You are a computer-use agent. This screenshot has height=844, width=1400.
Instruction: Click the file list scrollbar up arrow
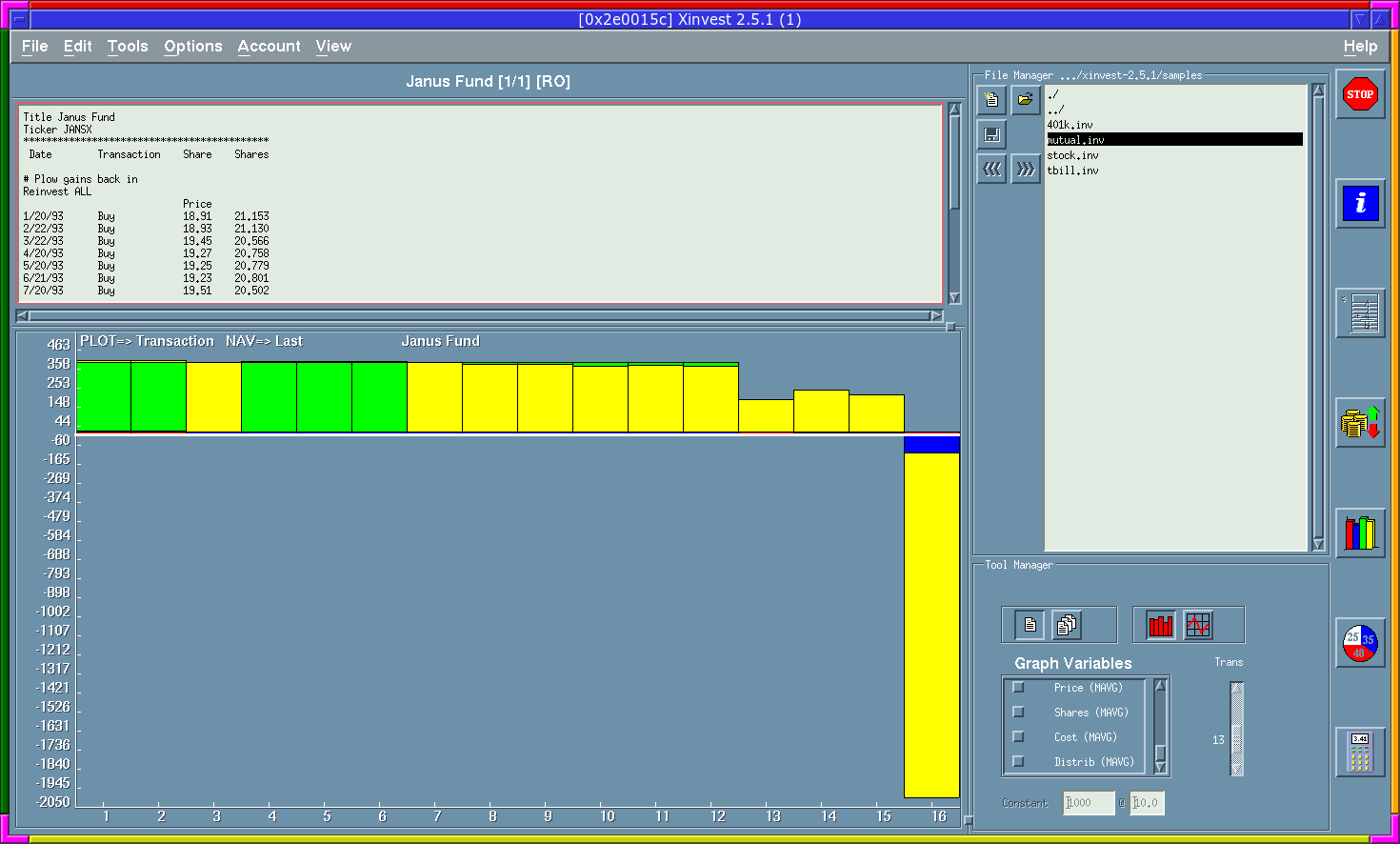tap(1318, 90)
